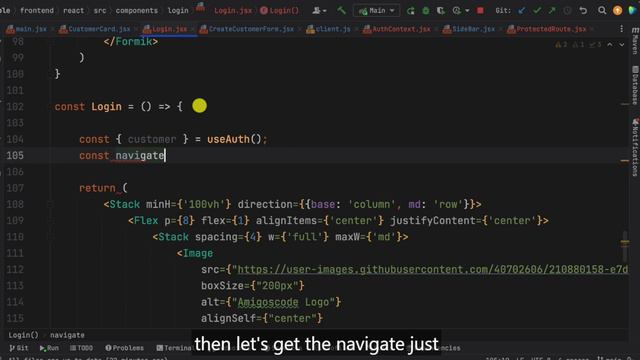The image size is (640, 360).
Task: Click the vertical editor scrollbar thumb
Action: 625,246
